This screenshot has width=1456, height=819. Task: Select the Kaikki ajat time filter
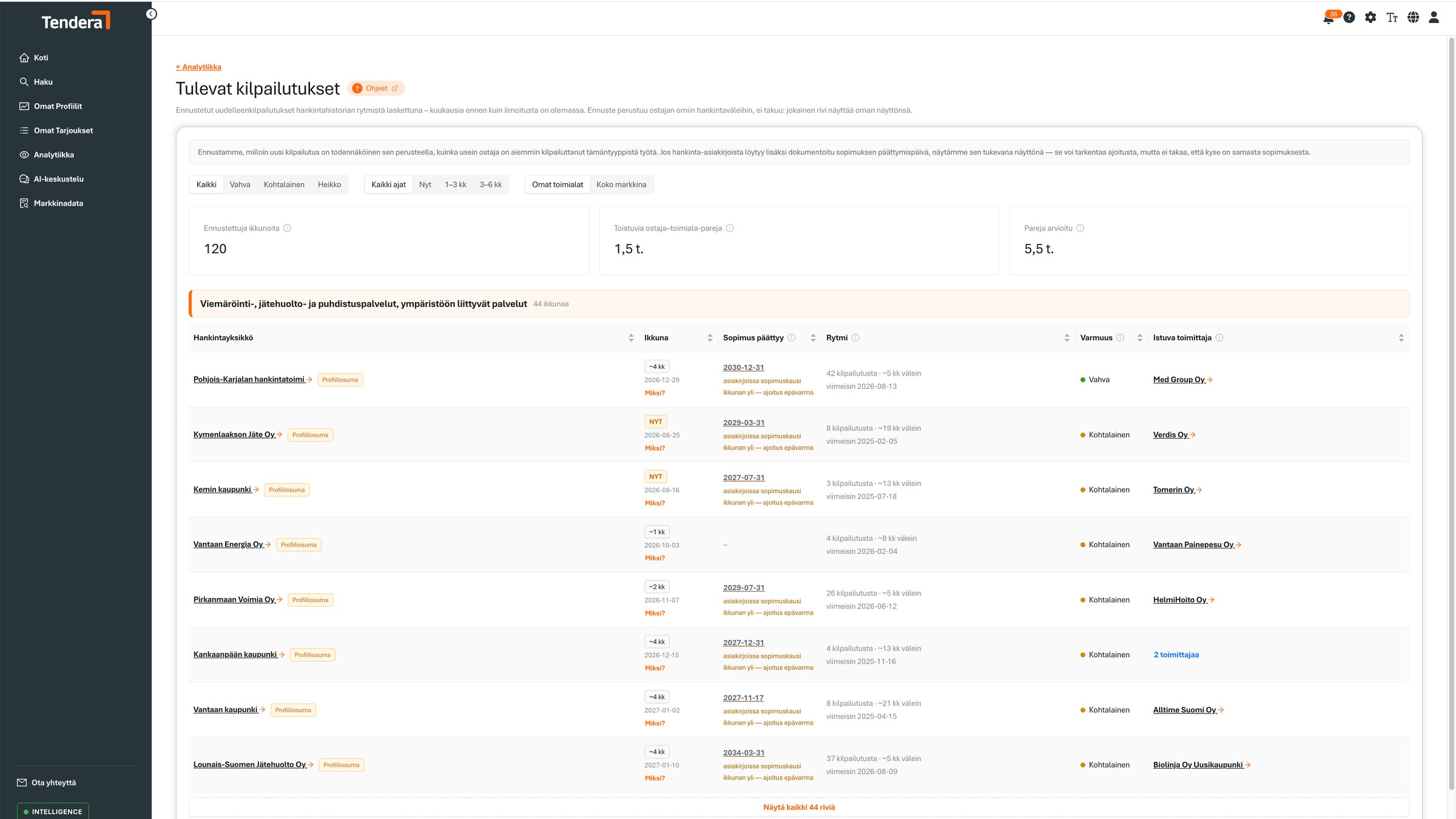click(x=389, y=184)
